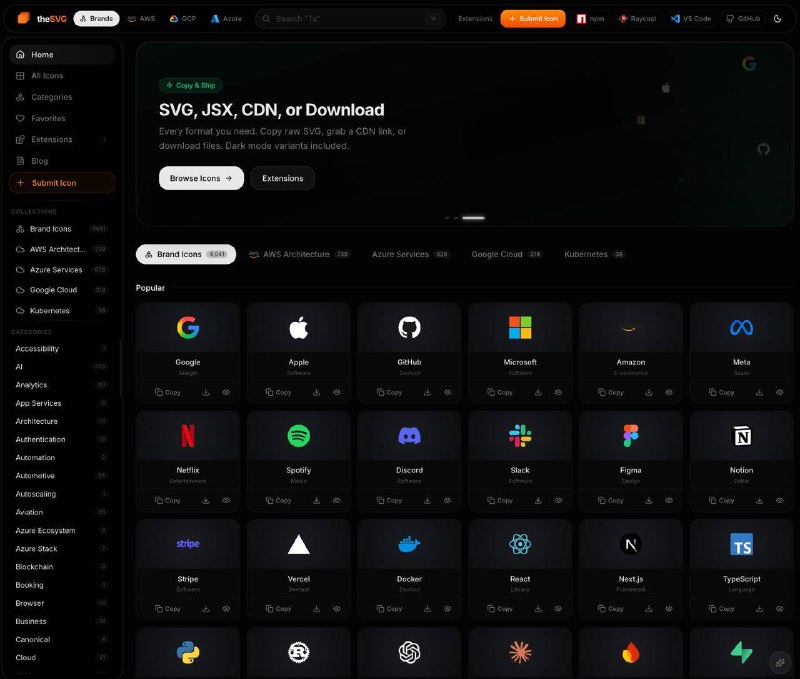Select the GCP header tab
Viewport: 800px width, 679px height.
(x=183, y=18)
